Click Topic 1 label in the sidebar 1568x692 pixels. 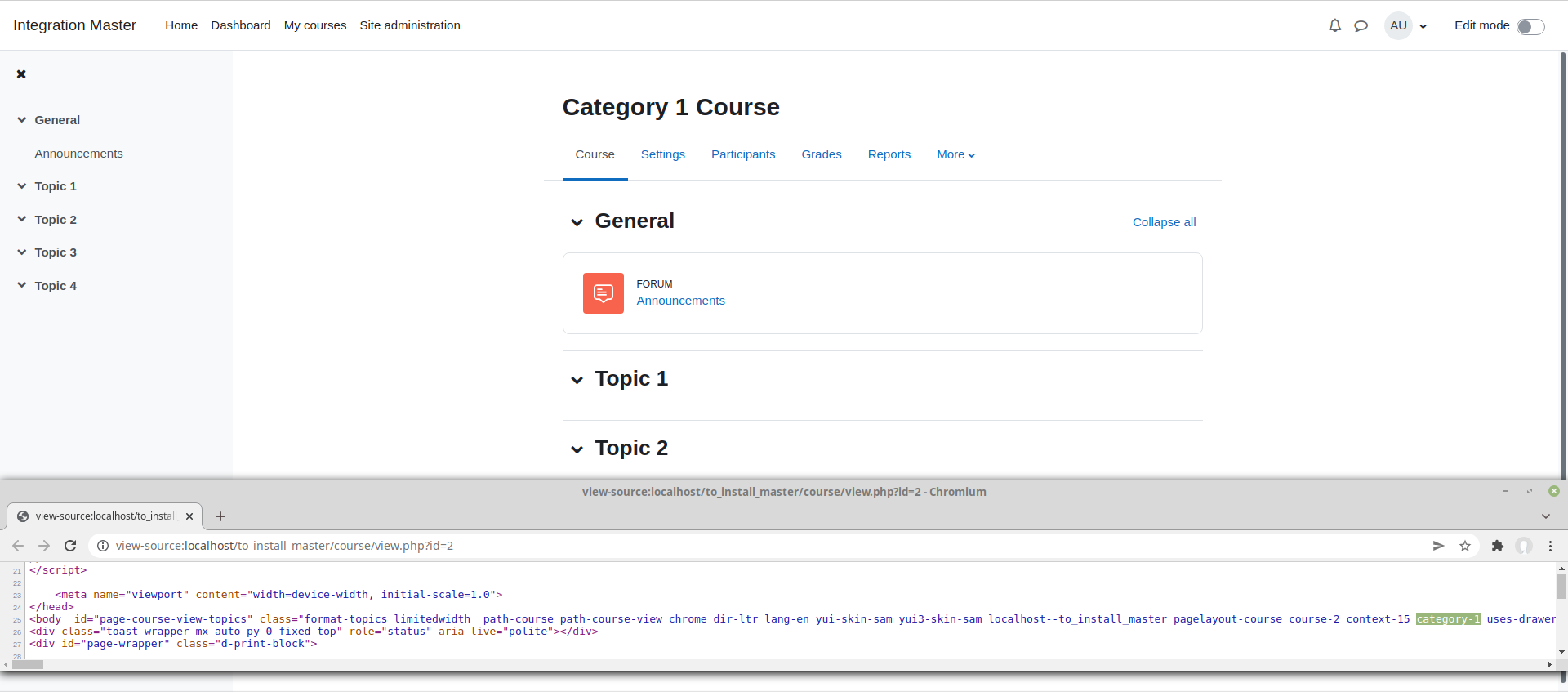[56, 186]
